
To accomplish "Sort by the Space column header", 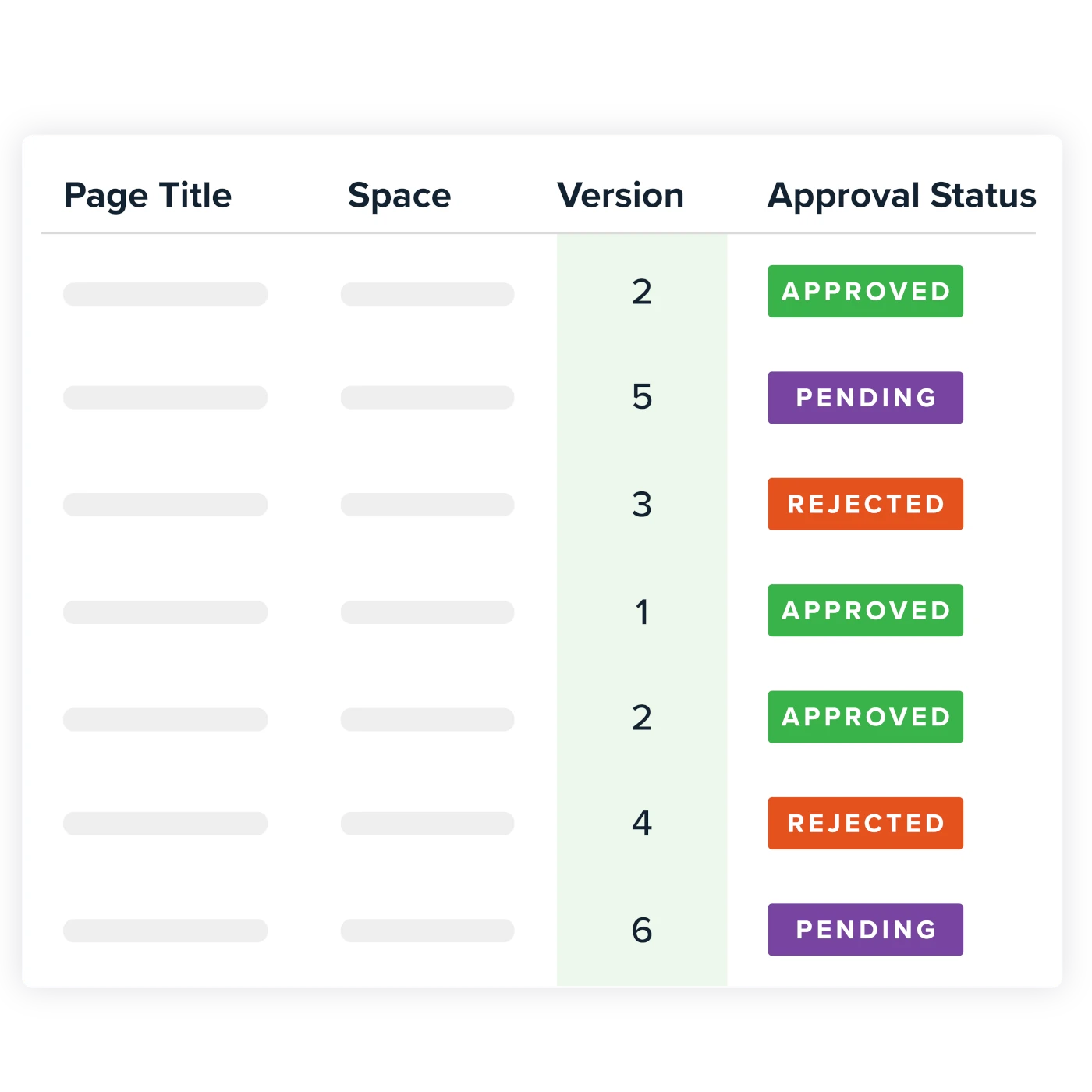I will (x=399, y=196).
